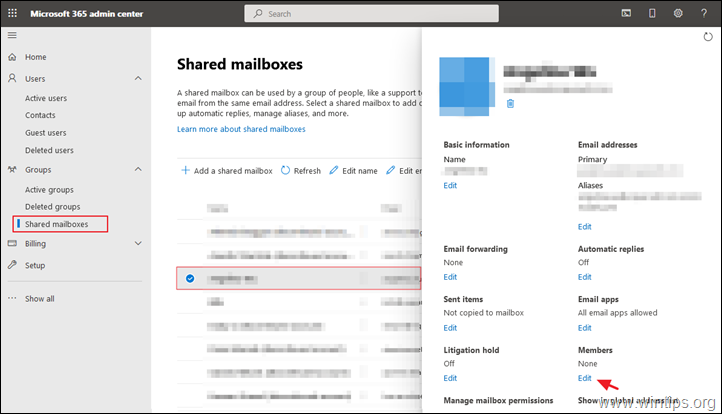Screen dimensions: 722x414
Task: Open the Cloud Shell terminal icon
Action: pyautogui.click(x=626, y=13)
